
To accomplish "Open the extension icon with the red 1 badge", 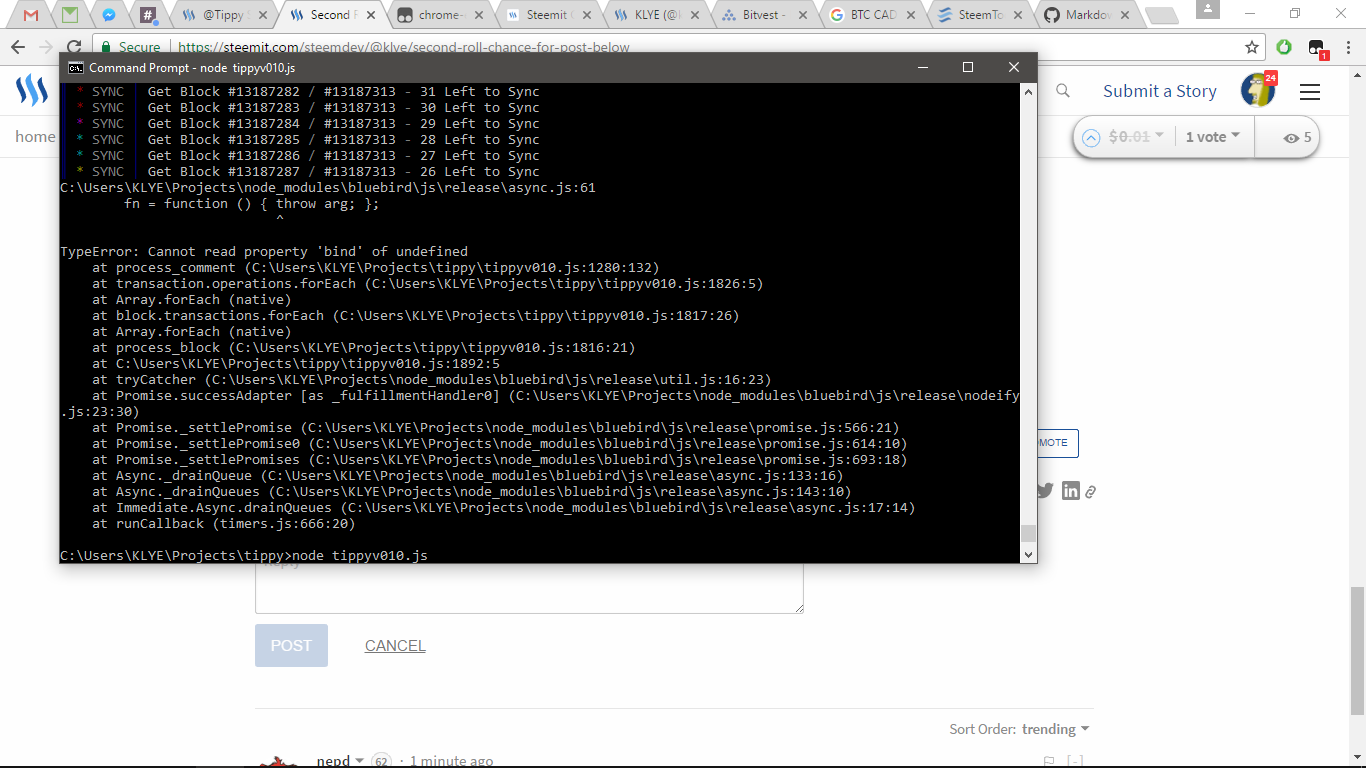I will point(1316,48).
